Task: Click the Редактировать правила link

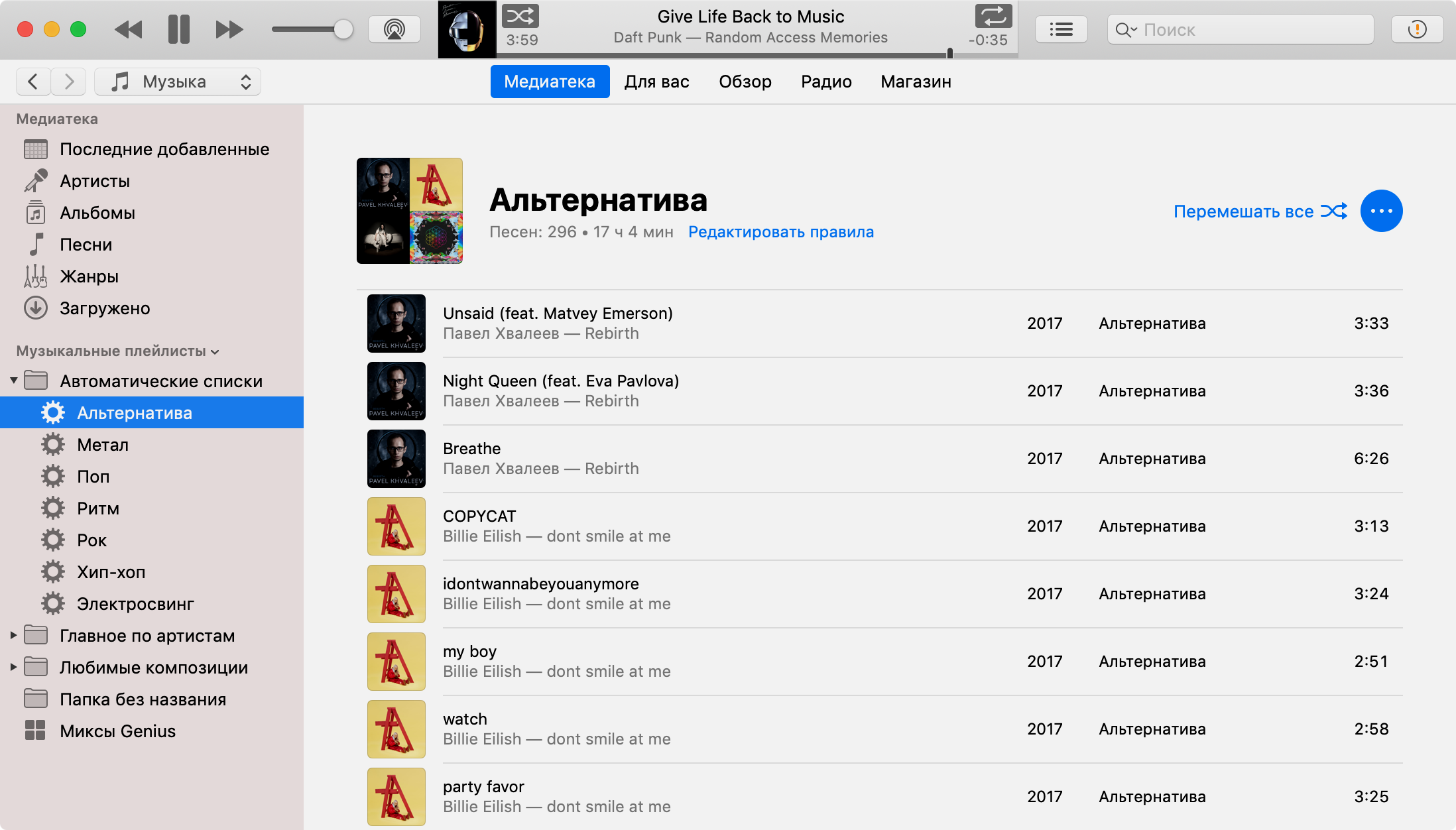Action: point(781,231)
